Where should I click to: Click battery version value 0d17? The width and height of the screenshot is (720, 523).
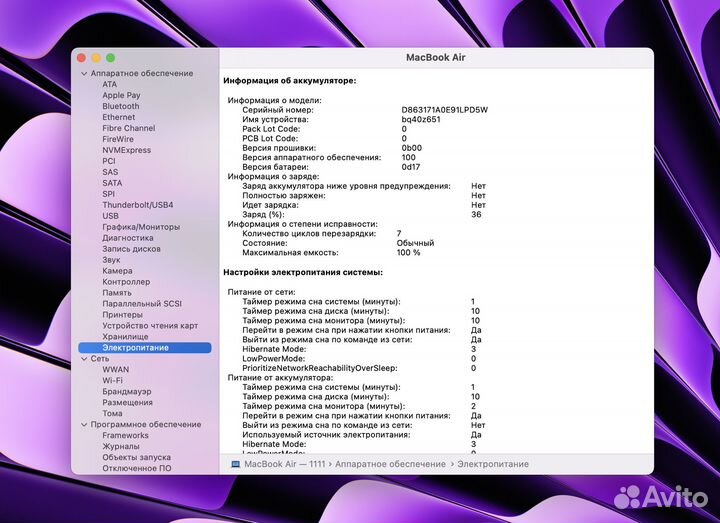(411, 167)
